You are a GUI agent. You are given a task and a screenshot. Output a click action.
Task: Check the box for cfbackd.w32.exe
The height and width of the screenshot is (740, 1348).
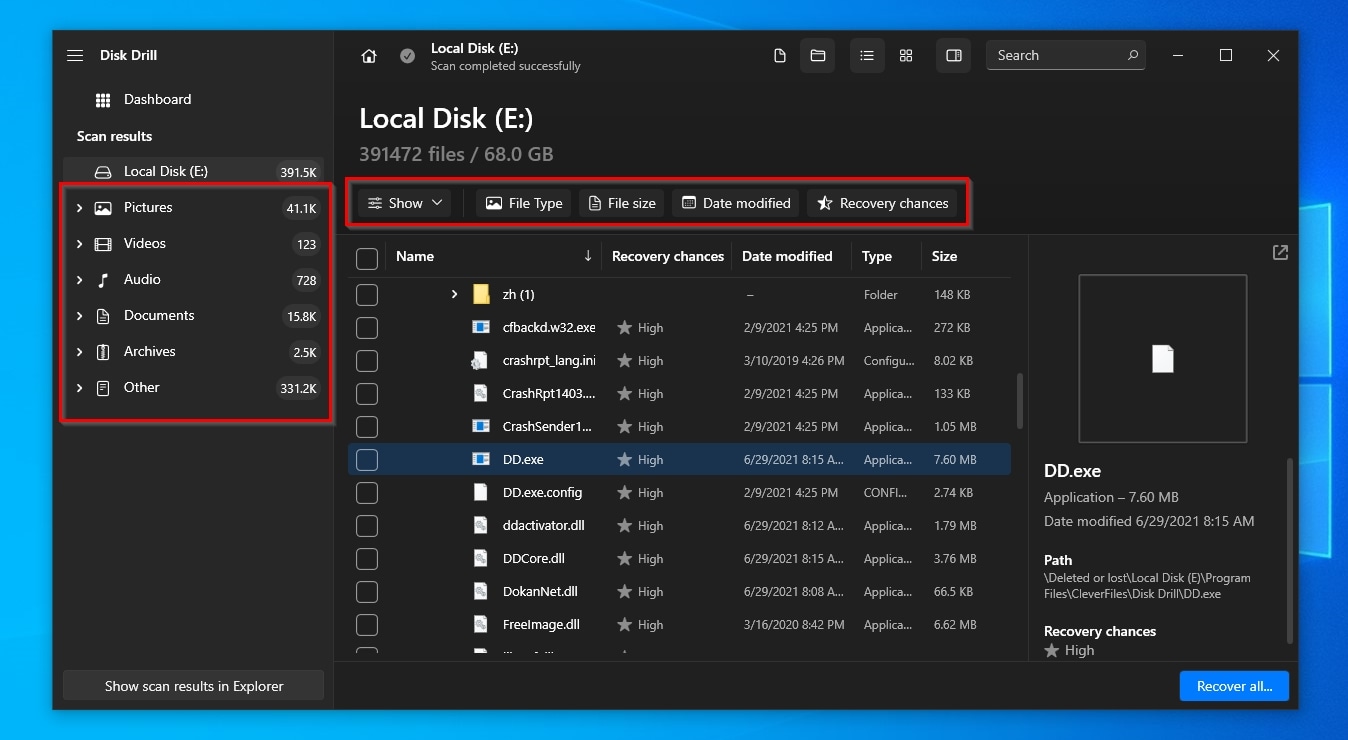367,327
